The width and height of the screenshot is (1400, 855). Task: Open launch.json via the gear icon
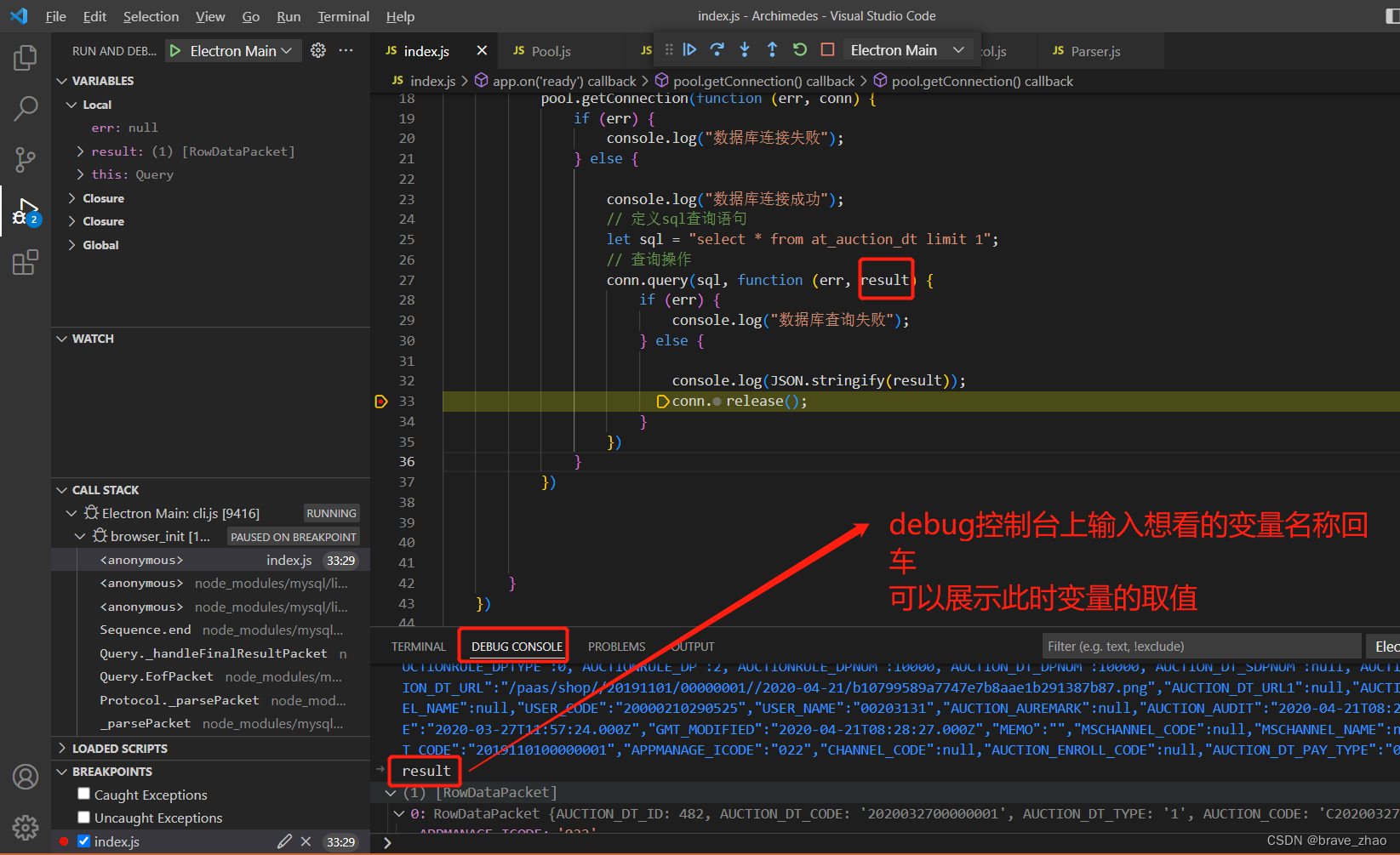(318, 50)
